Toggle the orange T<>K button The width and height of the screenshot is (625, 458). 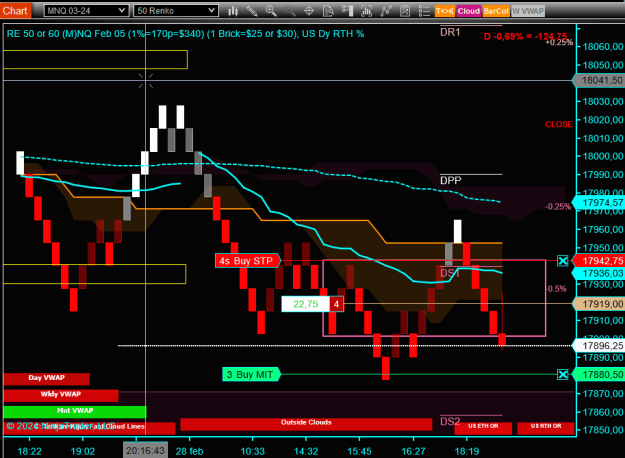[x=445, y=11]
